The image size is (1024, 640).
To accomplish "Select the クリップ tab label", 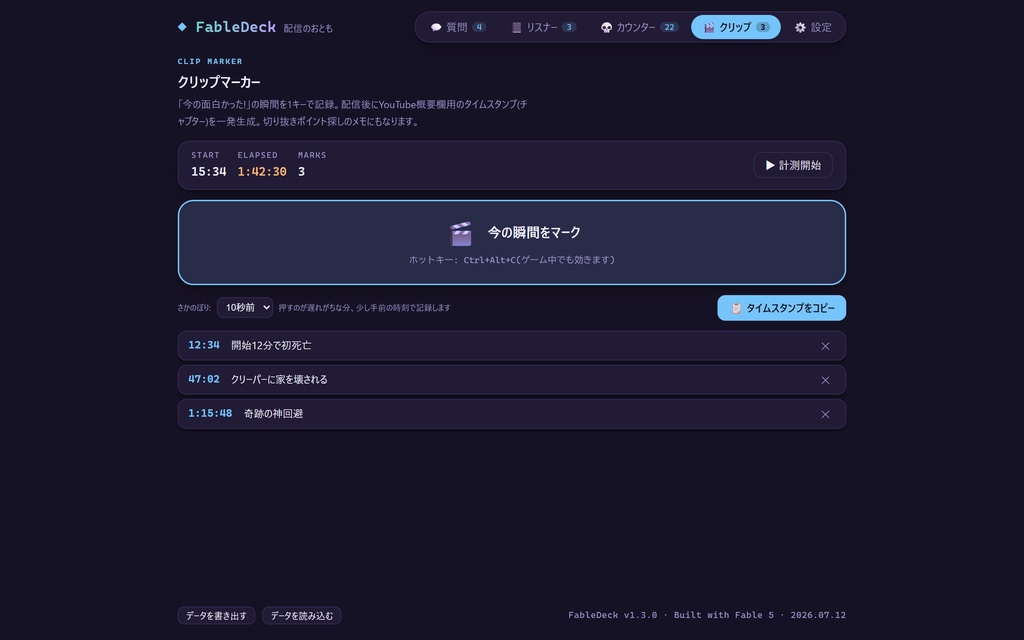I will 735,27.
